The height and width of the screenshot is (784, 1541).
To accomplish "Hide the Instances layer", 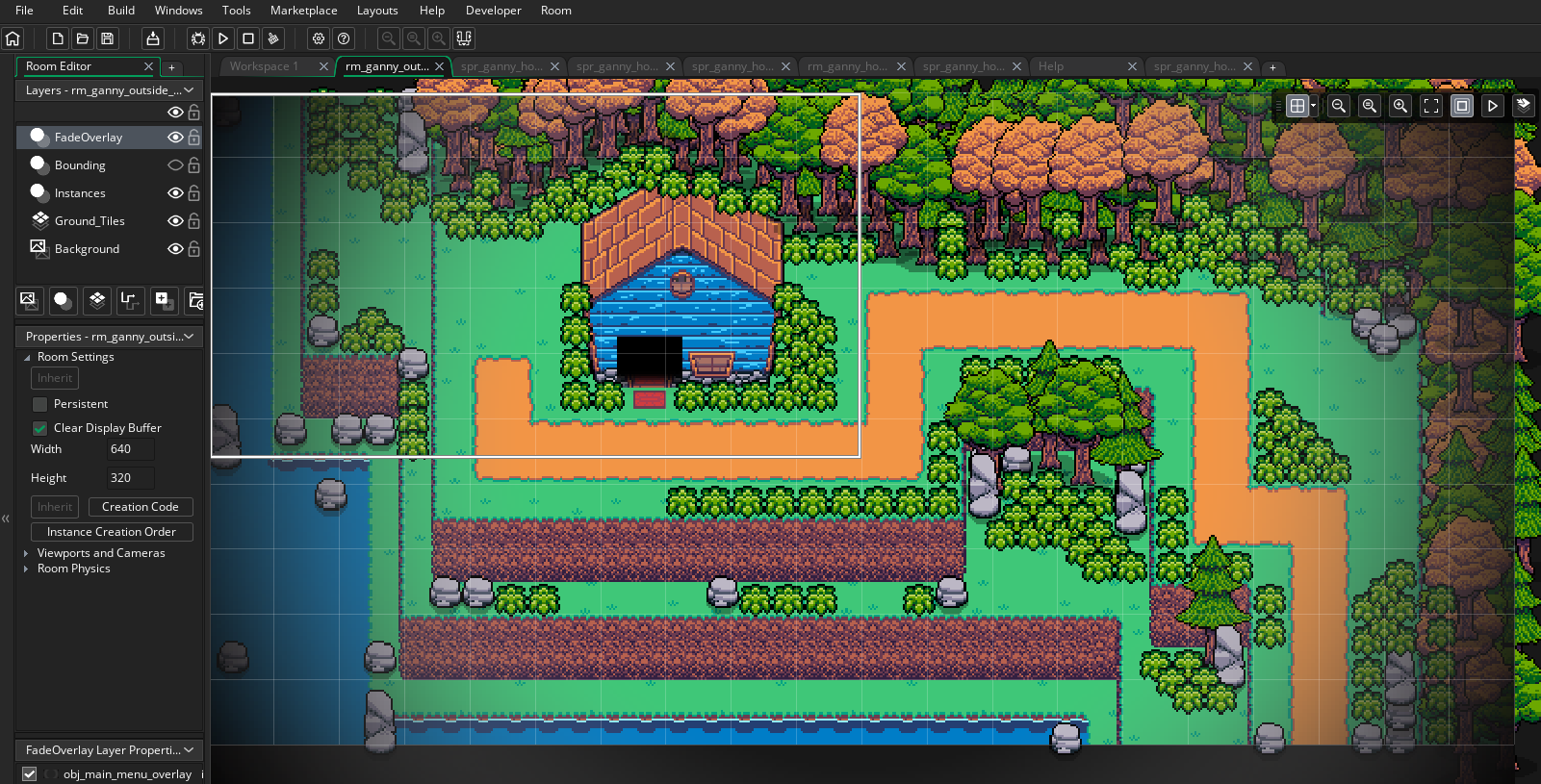I will point(175,193).
